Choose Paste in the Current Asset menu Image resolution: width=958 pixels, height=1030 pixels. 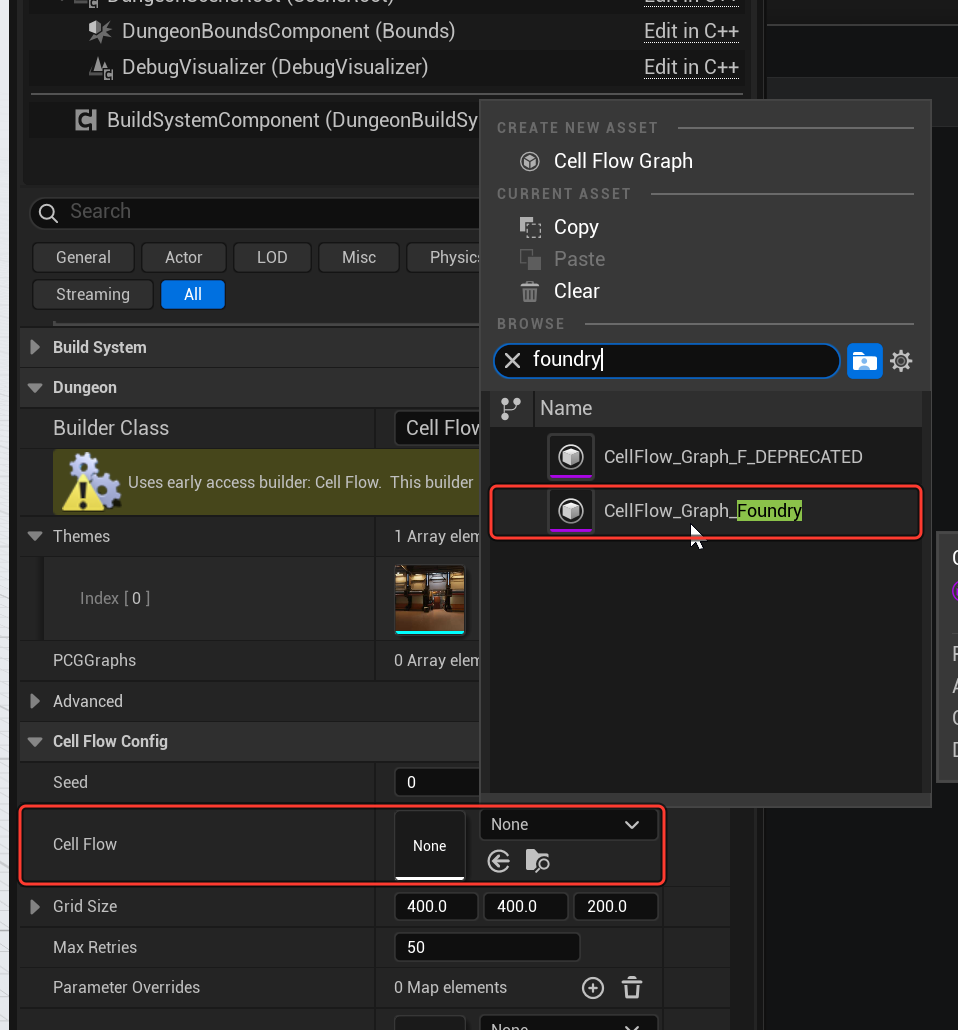705,259
